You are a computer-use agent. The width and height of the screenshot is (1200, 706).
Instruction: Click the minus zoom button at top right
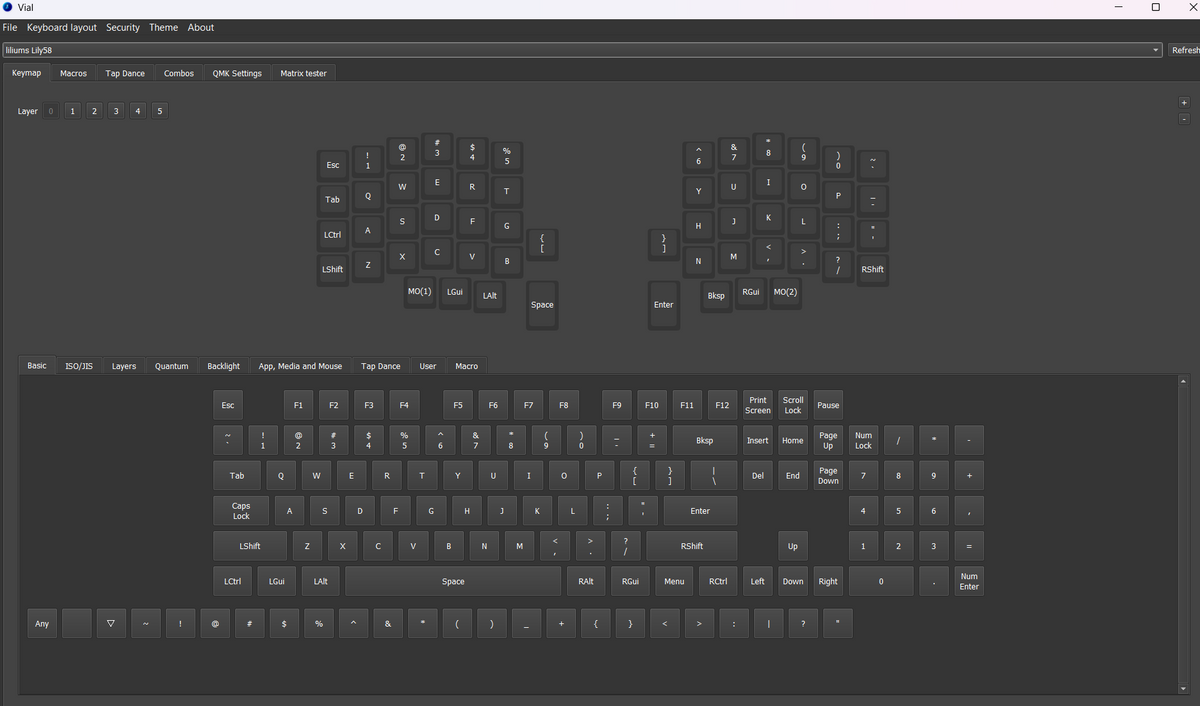coord(1185,118)
